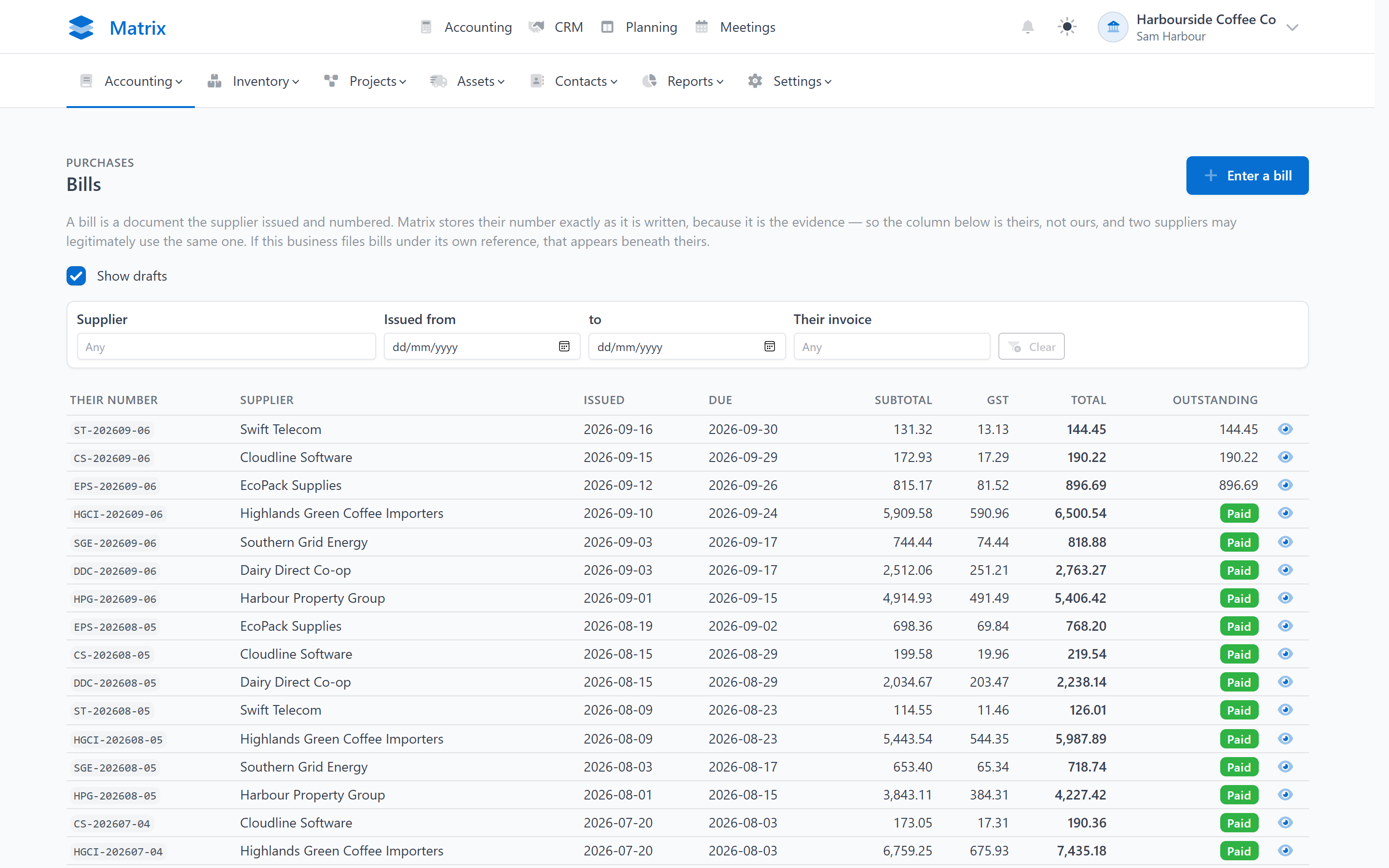The height and width of the screenshot is (868, 1389).
Task: Click the SUPPLIER column header
Action: click(x=267, y=400)
